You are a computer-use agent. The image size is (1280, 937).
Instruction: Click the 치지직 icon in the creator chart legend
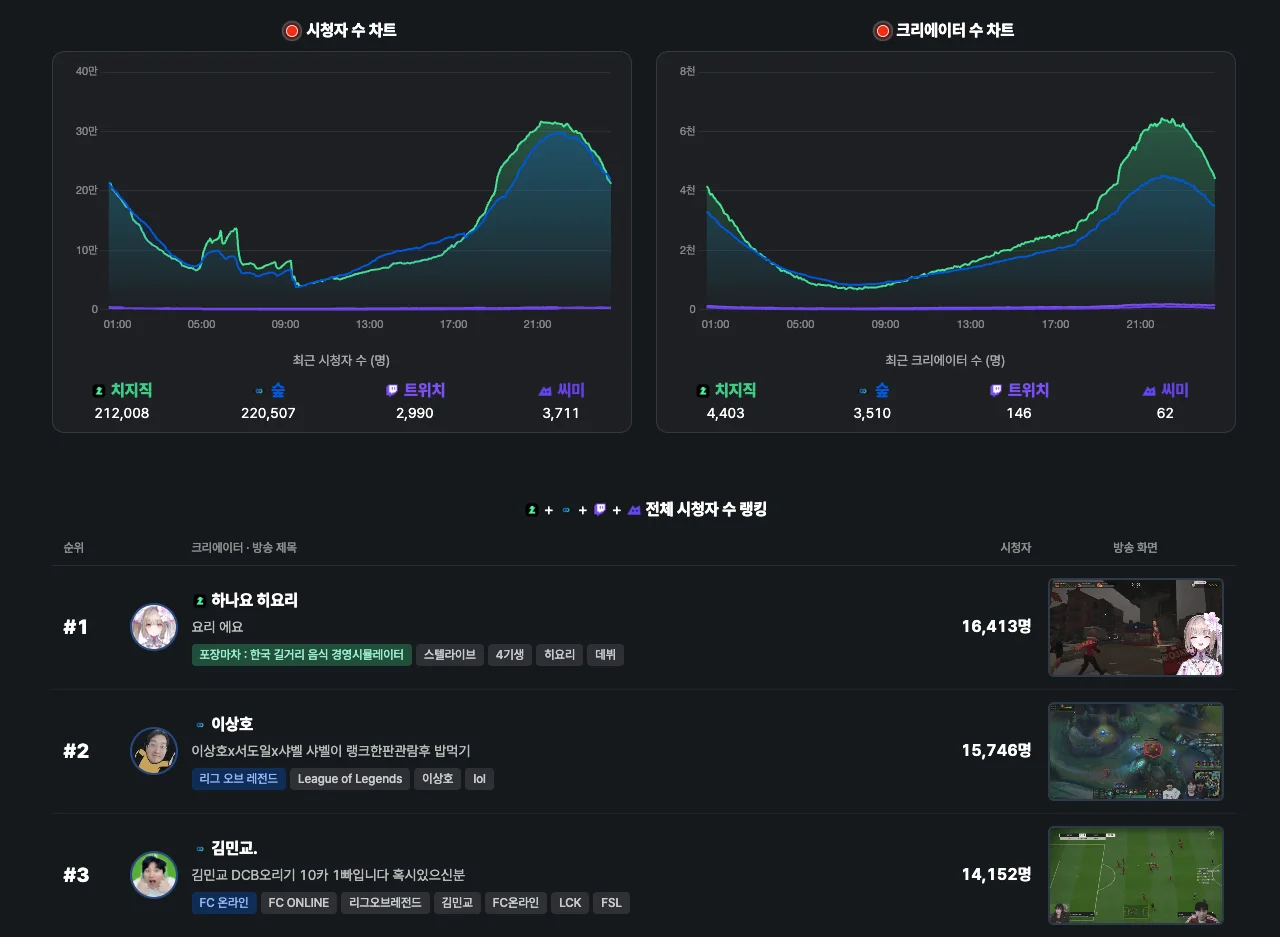click(703, 391)
